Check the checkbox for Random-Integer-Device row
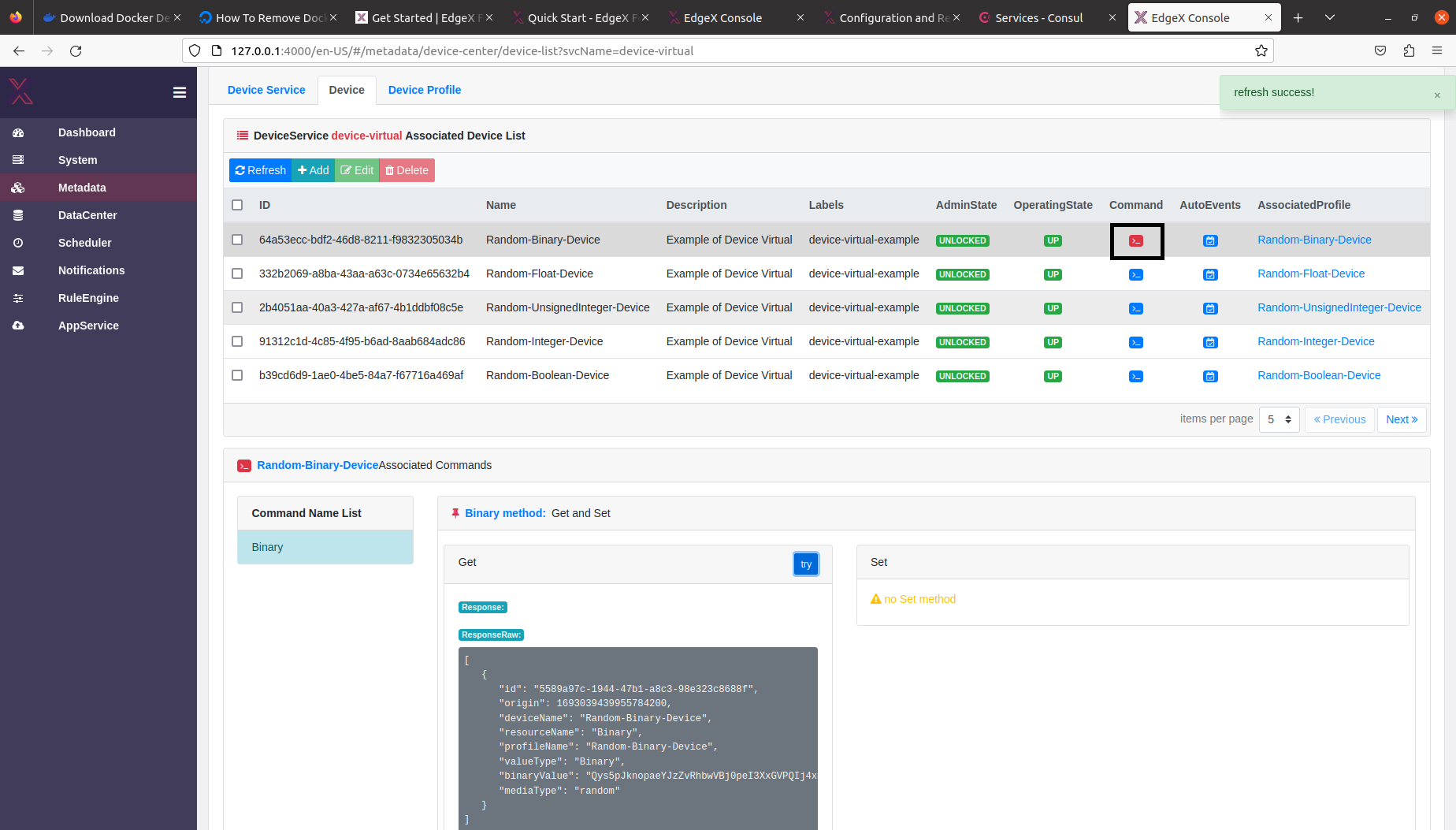Image resolution: width=1456 pixels, height=830 pixels. click(237, 341)
